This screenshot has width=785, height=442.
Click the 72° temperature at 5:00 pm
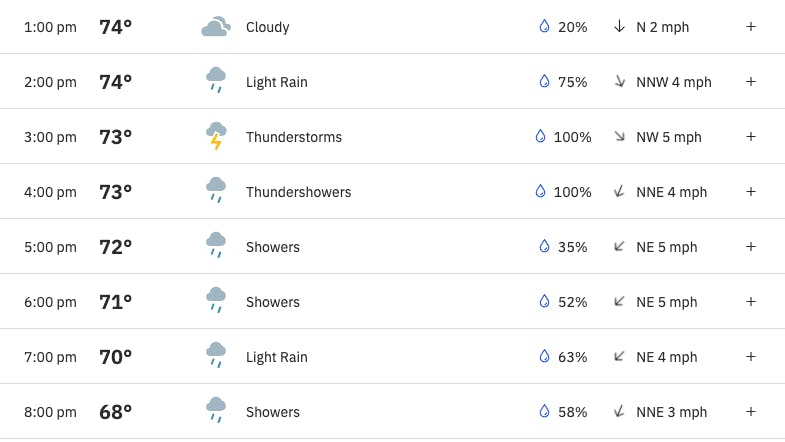pos(115,247)
